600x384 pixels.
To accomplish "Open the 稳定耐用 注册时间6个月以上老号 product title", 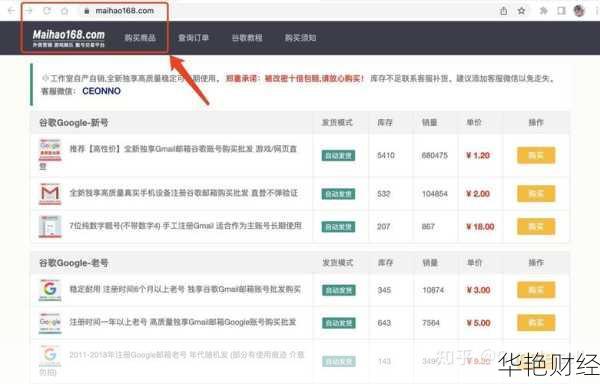I will point(185,289).
